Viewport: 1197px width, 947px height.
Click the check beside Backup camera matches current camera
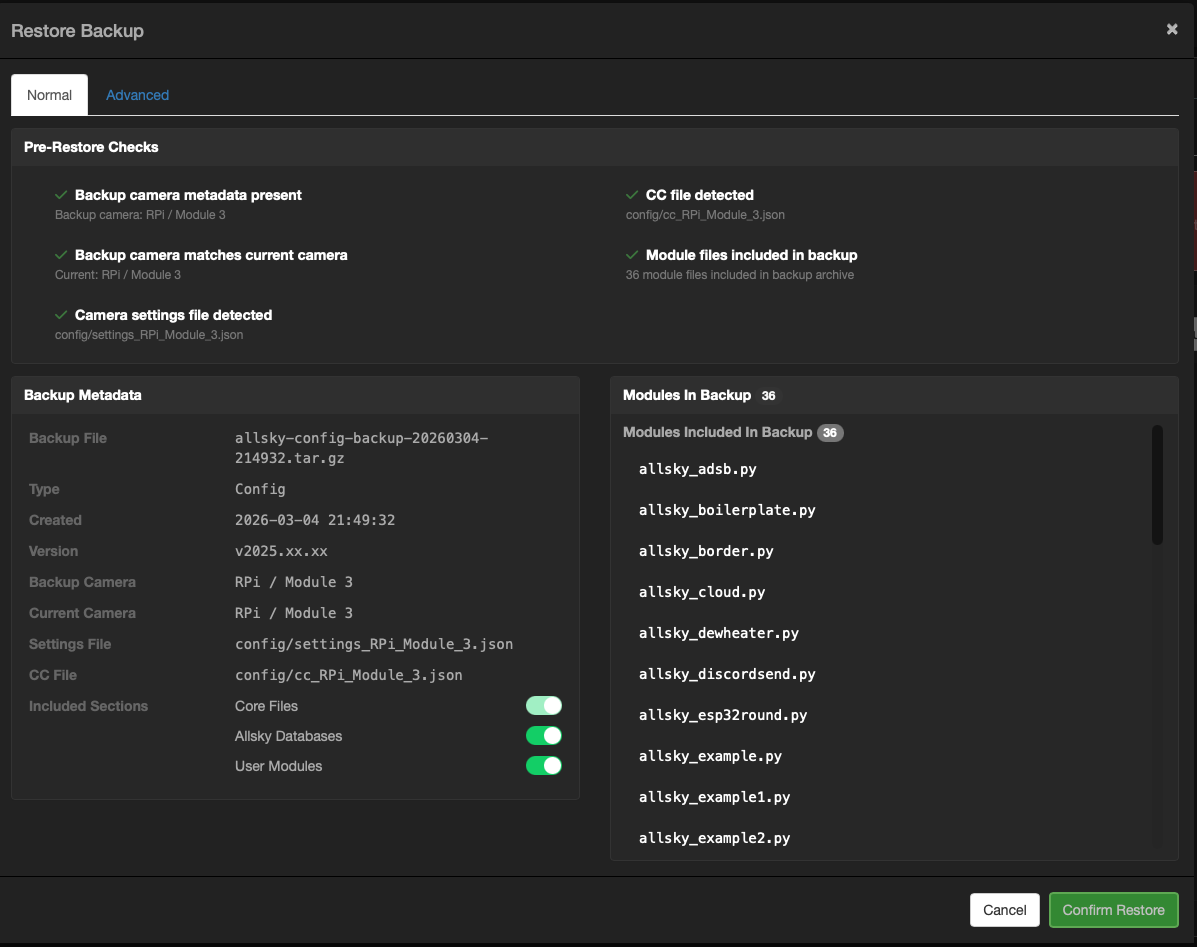pyautogui.click(x=62, y=254)
